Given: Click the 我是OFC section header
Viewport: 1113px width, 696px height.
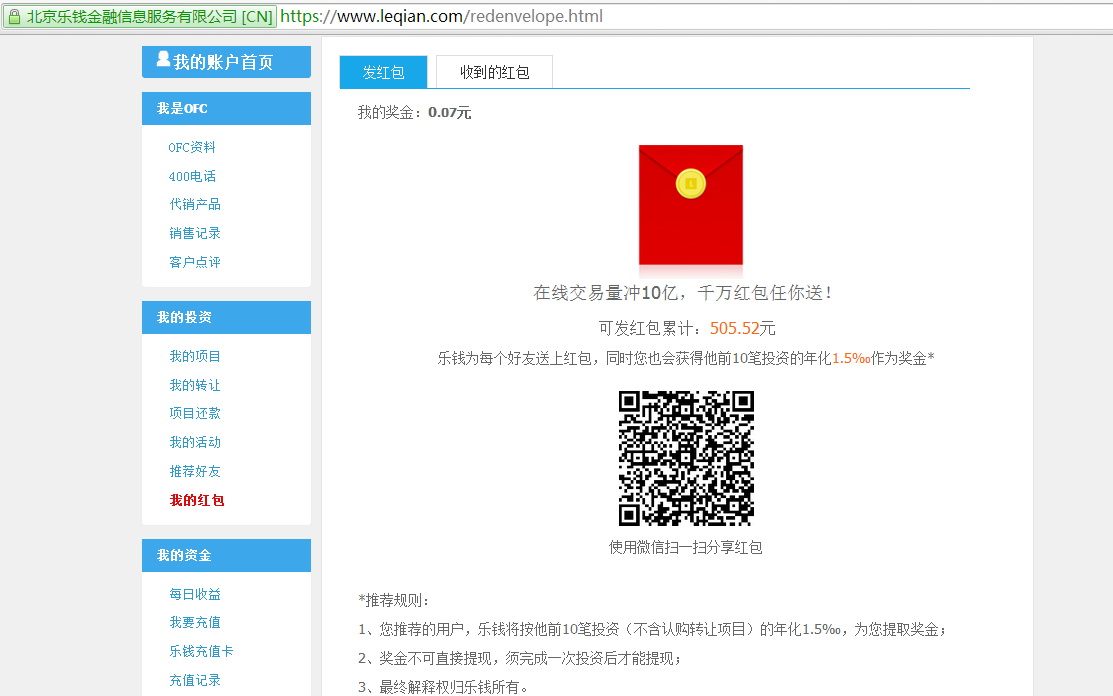Looking at the screenshot, I should (226, 109).
